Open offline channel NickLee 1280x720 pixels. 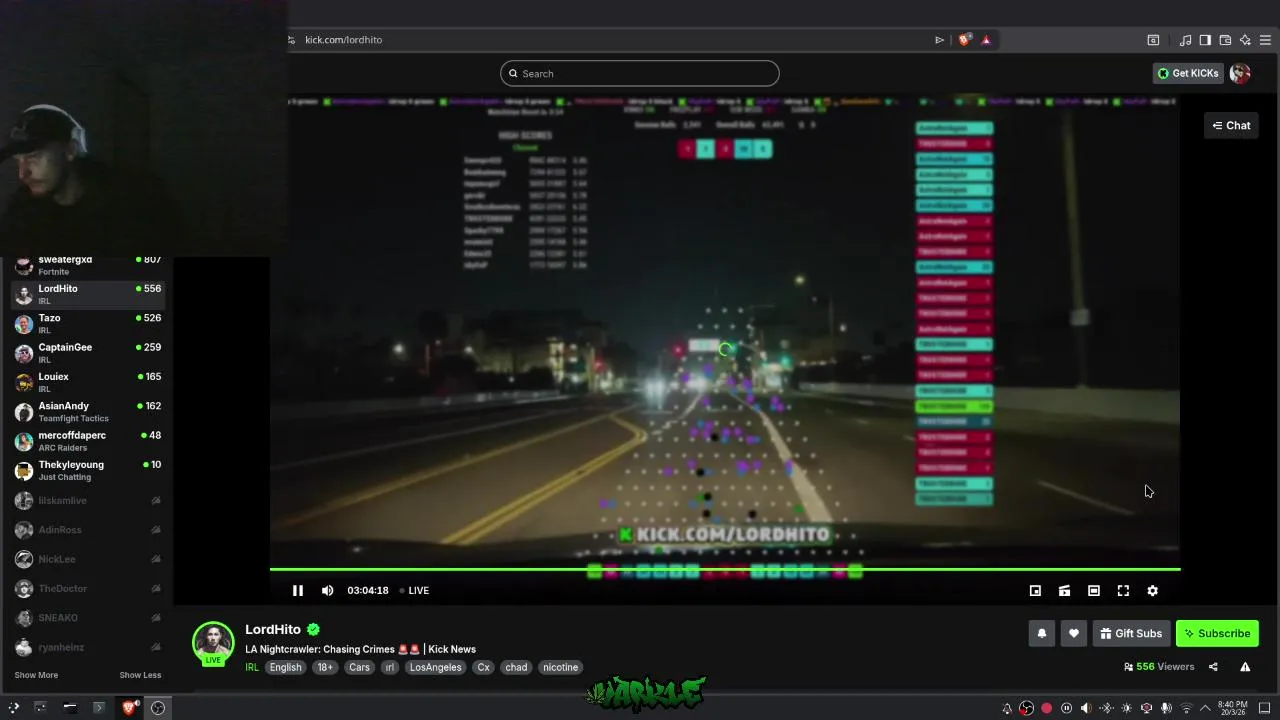coord(88,559)
